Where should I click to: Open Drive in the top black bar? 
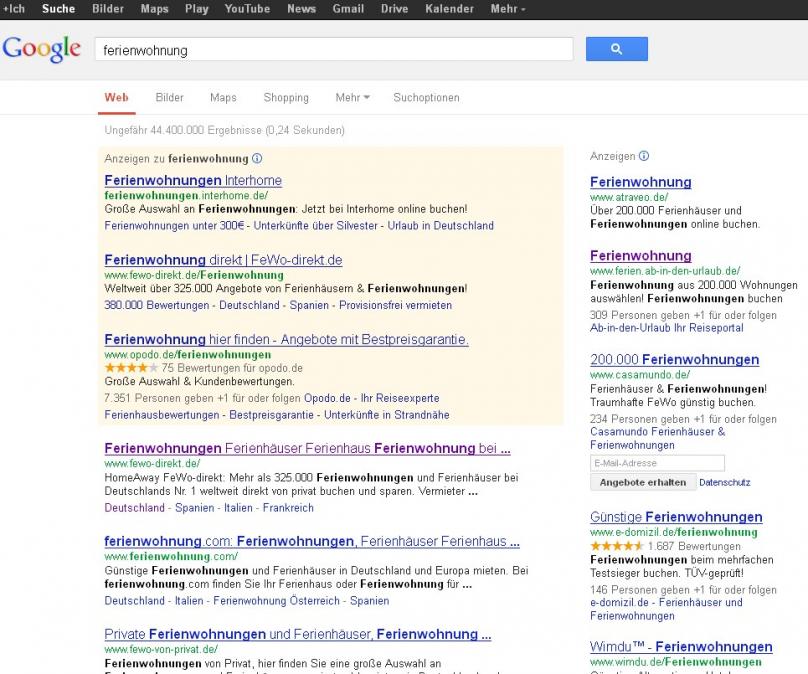pos(395,9)
